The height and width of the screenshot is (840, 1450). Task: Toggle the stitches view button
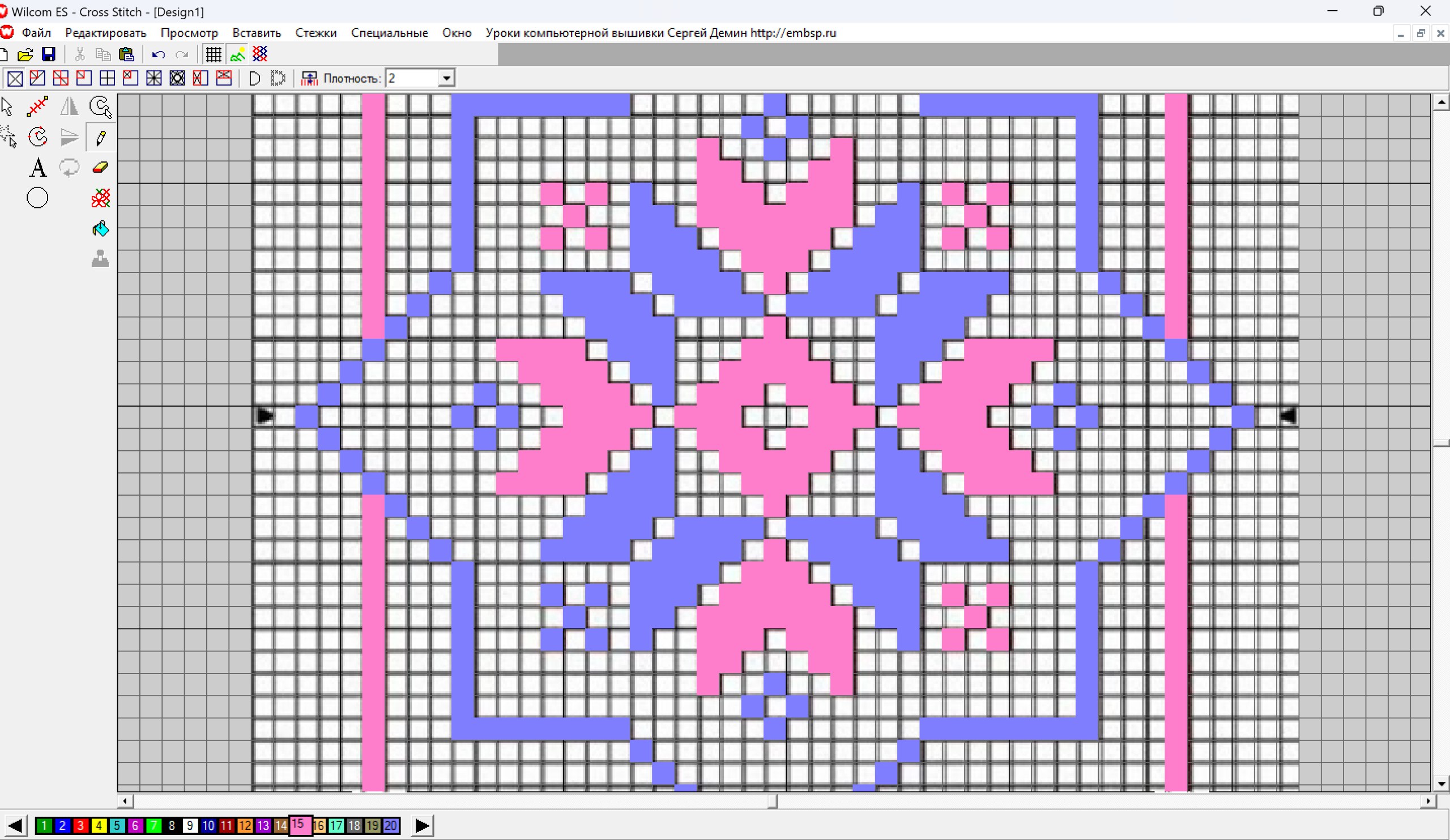pyautogui.click(x=260, y=54)
